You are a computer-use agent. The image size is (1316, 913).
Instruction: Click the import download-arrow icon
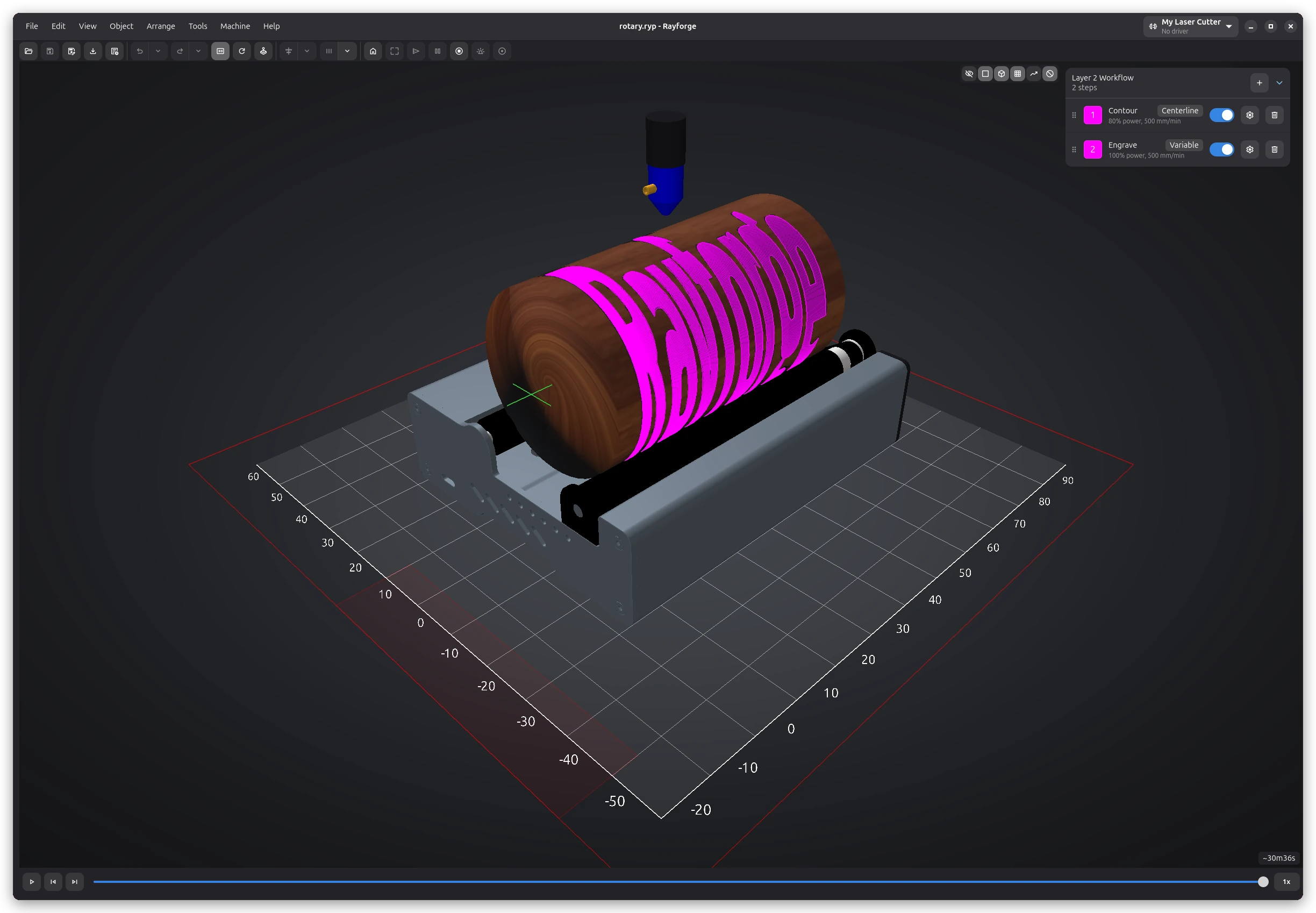[92, 51]
